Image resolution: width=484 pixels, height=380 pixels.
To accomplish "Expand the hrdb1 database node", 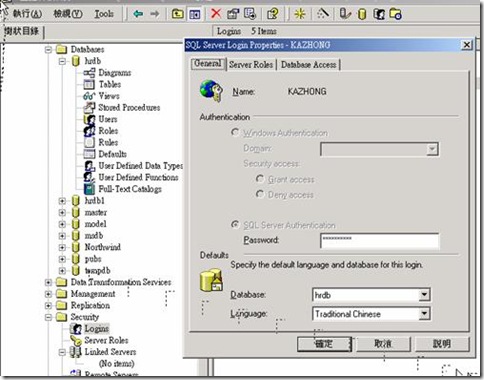I will coord(62,201).
